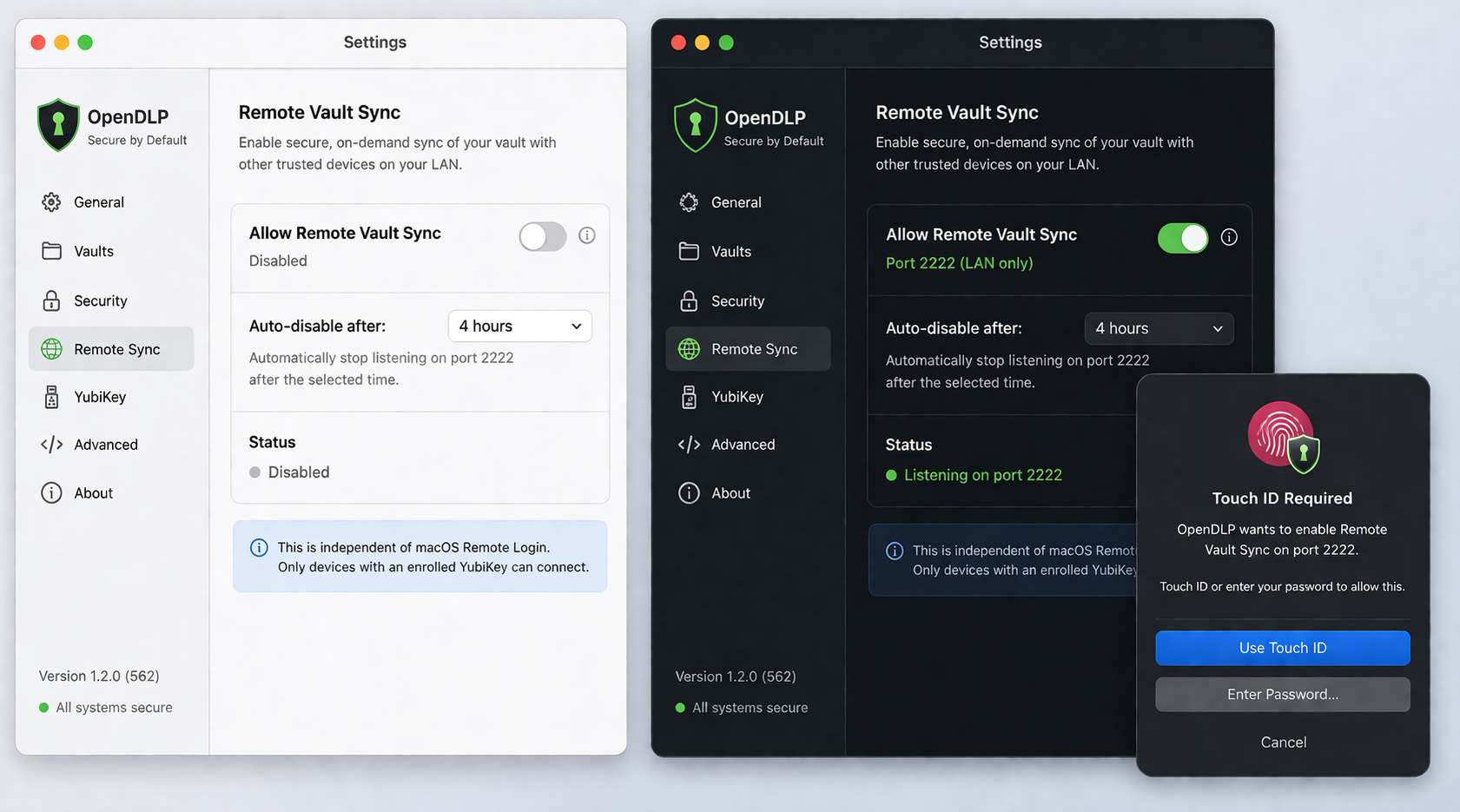
Task: Click the Disabled status text under Status heading
Action: pos(299,472)
